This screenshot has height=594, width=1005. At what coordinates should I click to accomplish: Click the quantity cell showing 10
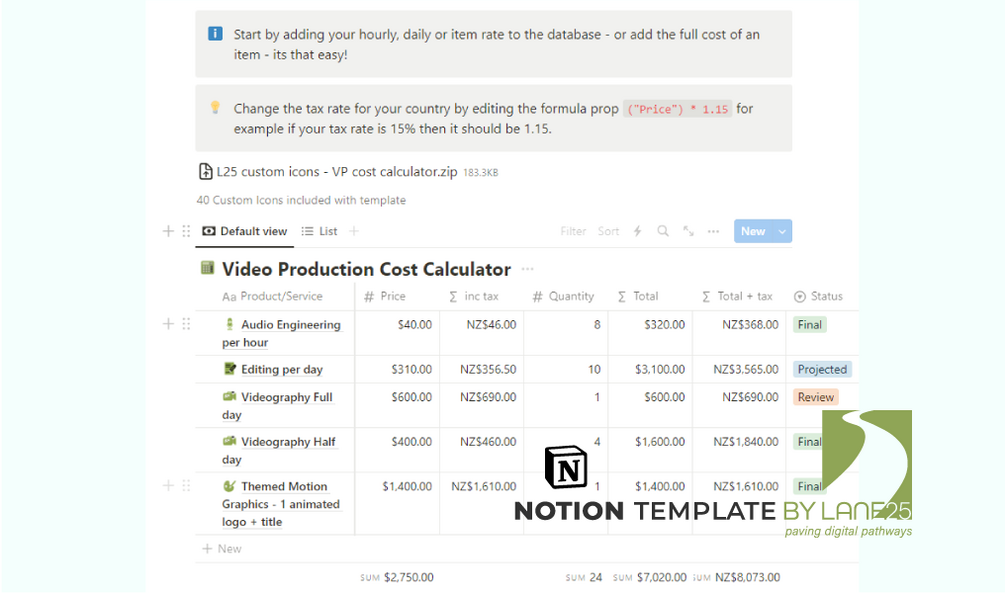pos(566,369)
